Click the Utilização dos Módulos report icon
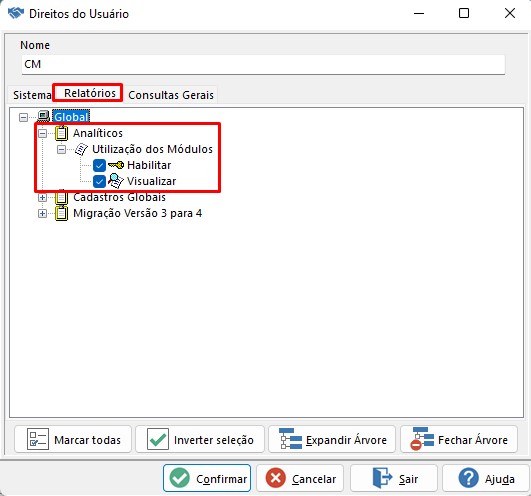 [81, 149]
